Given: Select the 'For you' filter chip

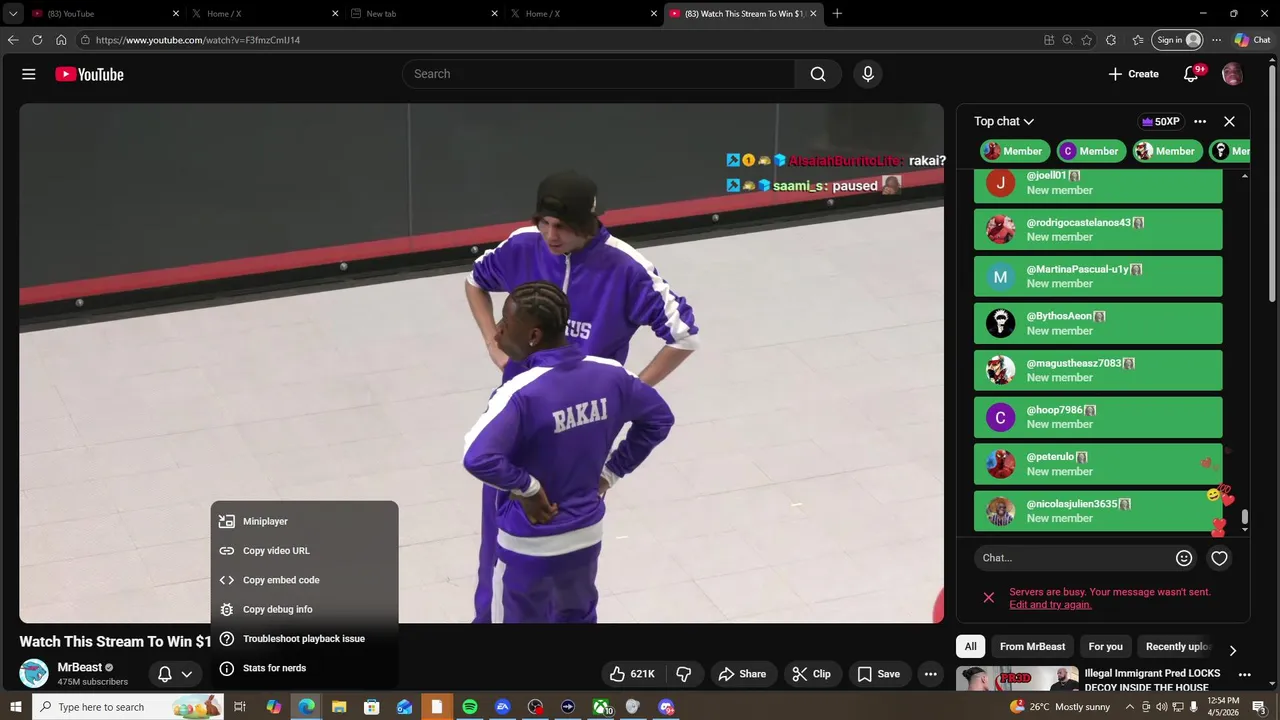Looking at the screenshot, I should click(x=1105, y=646).
